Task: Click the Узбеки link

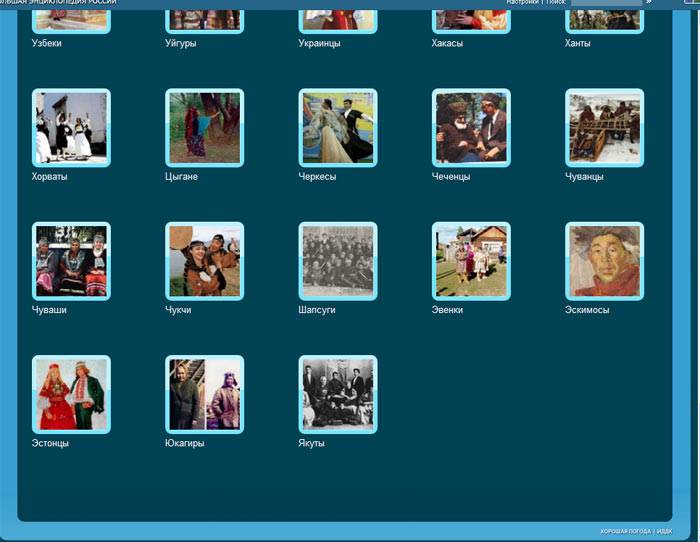Action: pos(46,43)
